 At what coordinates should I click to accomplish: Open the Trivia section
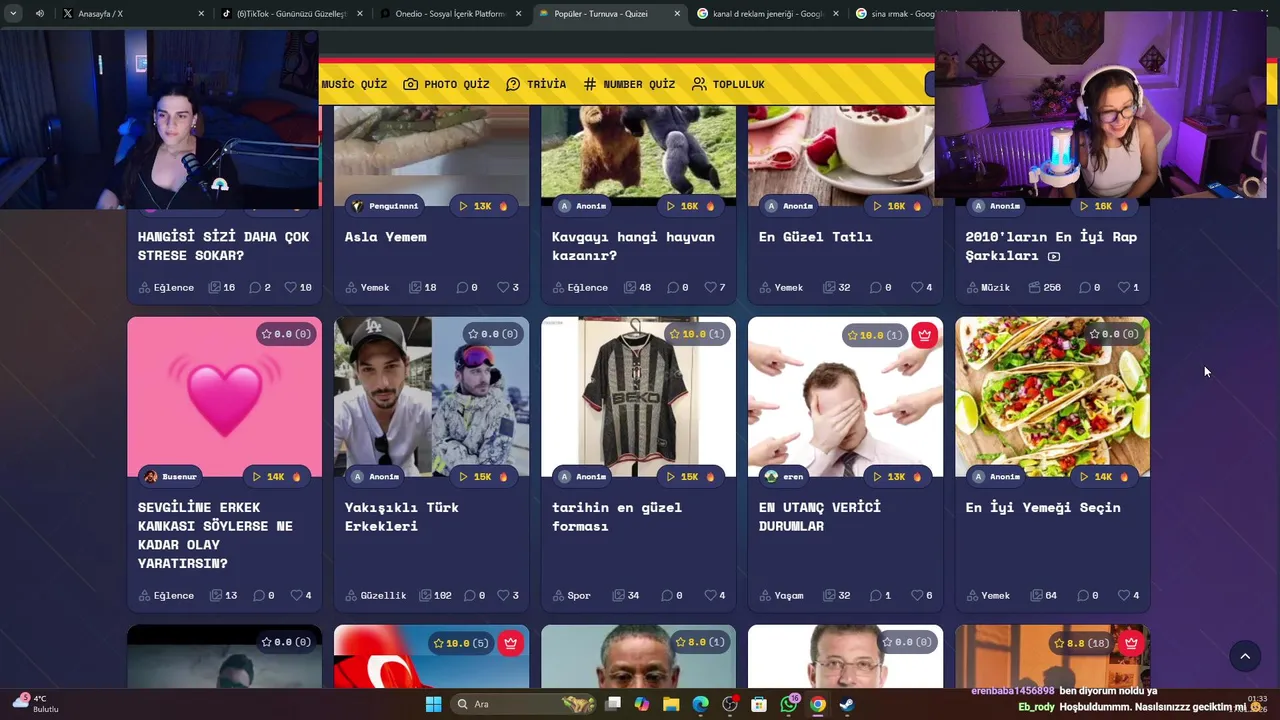pos(536,84)
